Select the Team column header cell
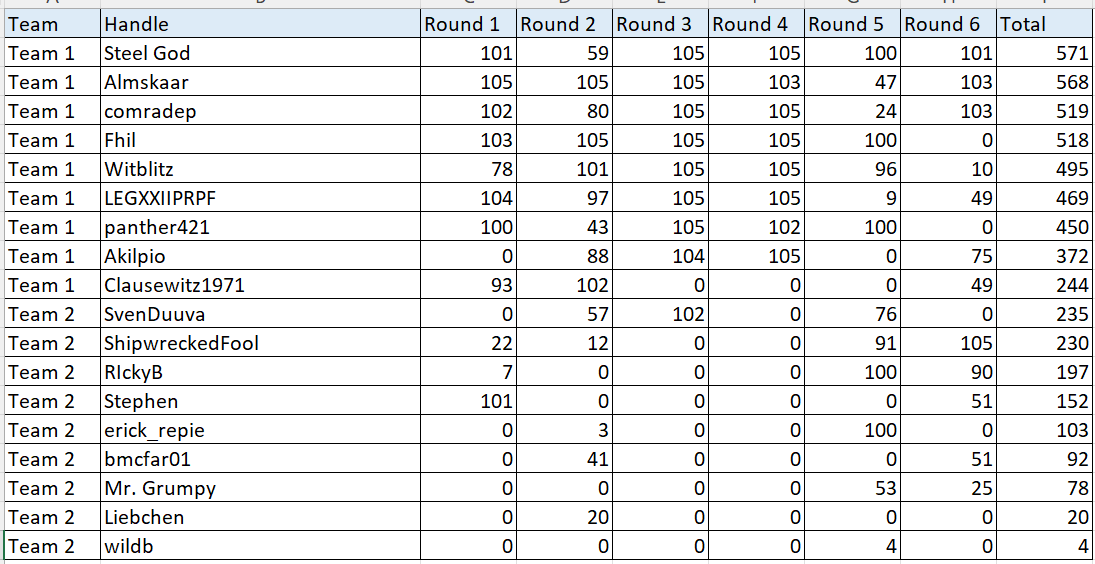 click(x=52, y=24)
